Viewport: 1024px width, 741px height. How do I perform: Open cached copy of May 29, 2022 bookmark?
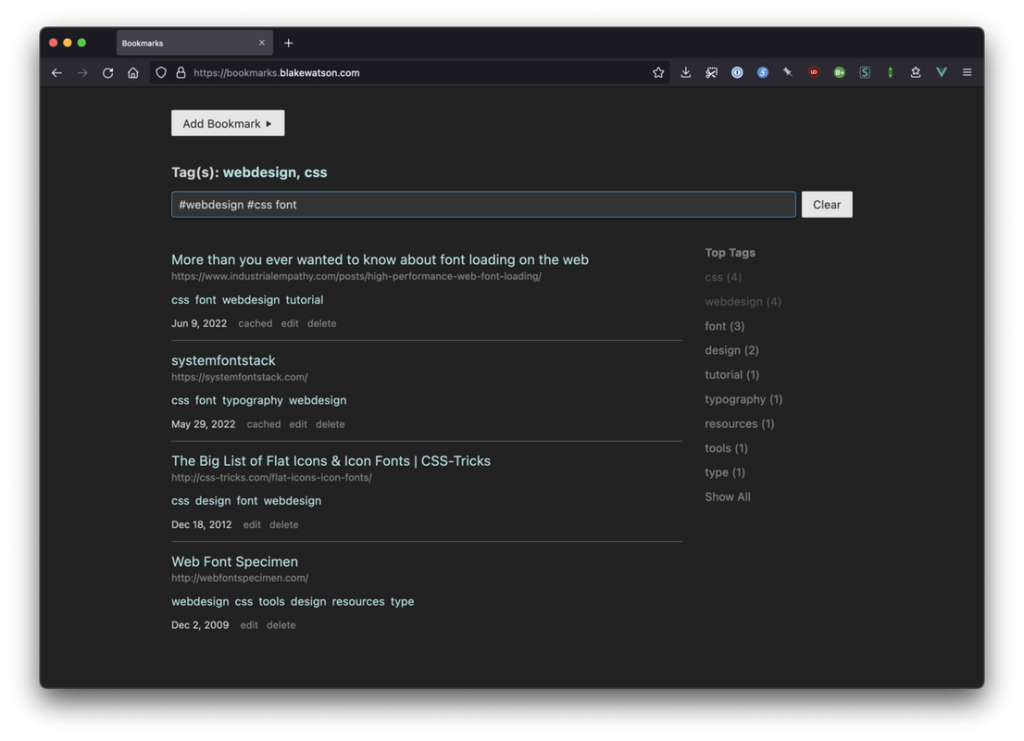[264, 424]
